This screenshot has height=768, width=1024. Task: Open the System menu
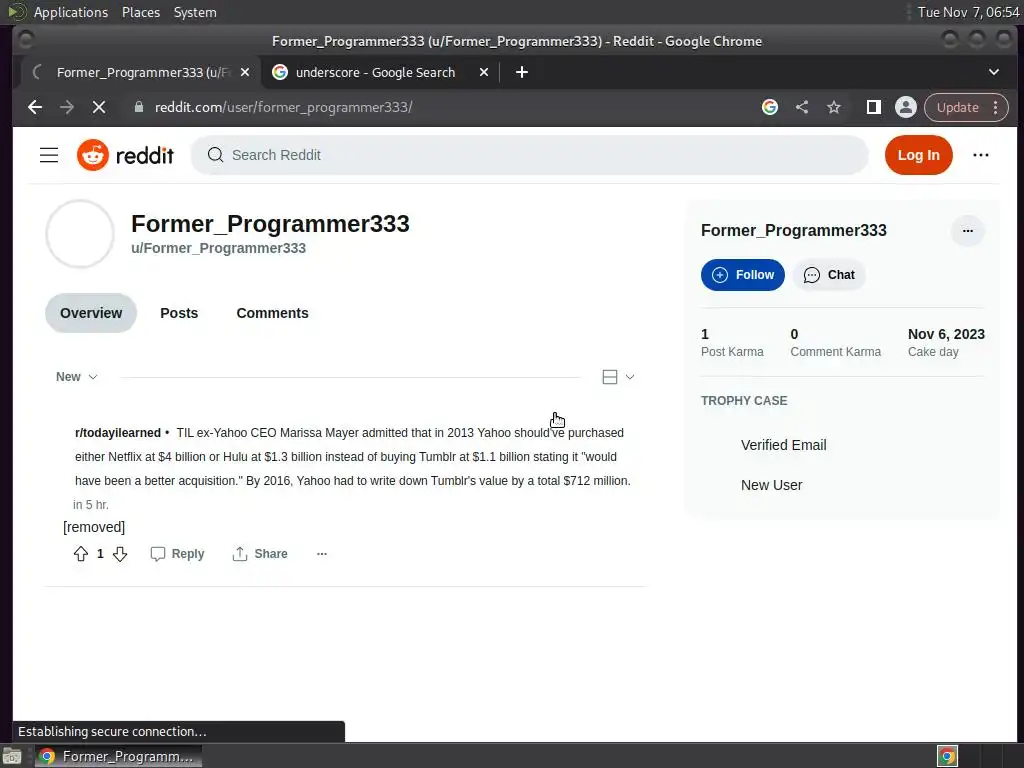[195, 12]
